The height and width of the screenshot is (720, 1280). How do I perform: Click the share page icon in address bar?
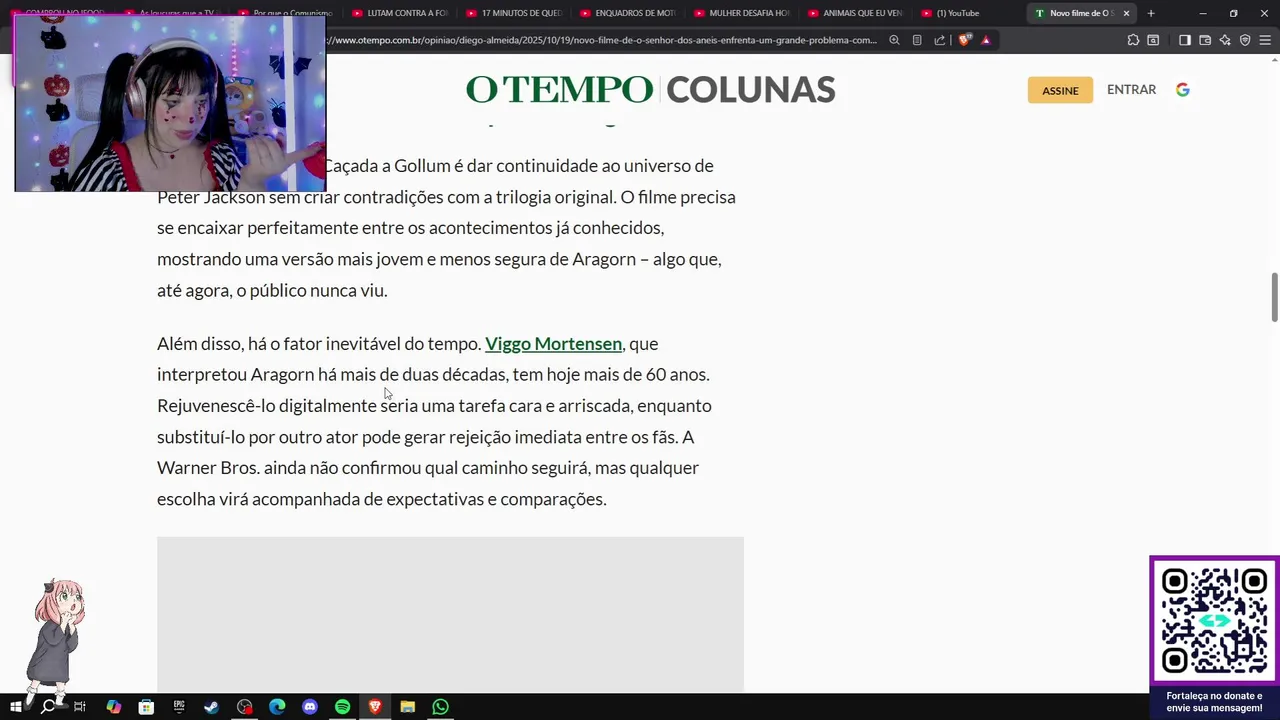pos(940,40)
